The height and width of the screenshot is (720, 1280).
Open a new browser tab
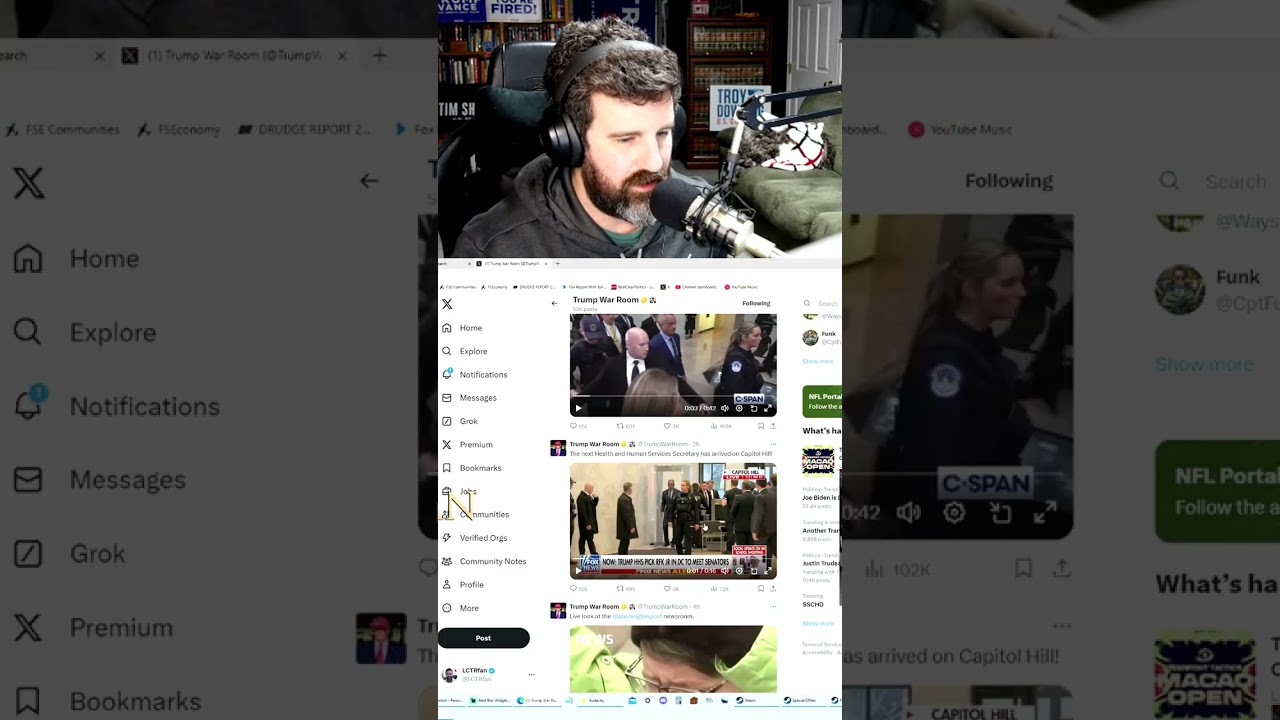pos(557,263)
